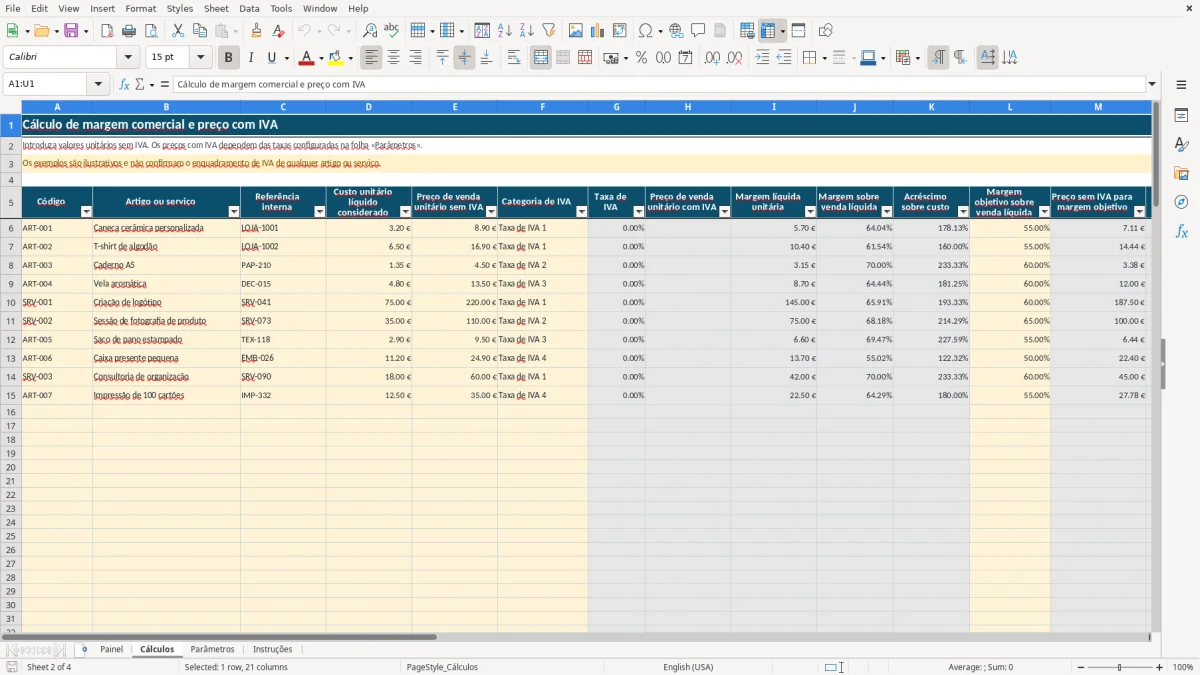Toggle AutoFilter
Viewport: 1200px width, 675px height.
click(548, 31)
